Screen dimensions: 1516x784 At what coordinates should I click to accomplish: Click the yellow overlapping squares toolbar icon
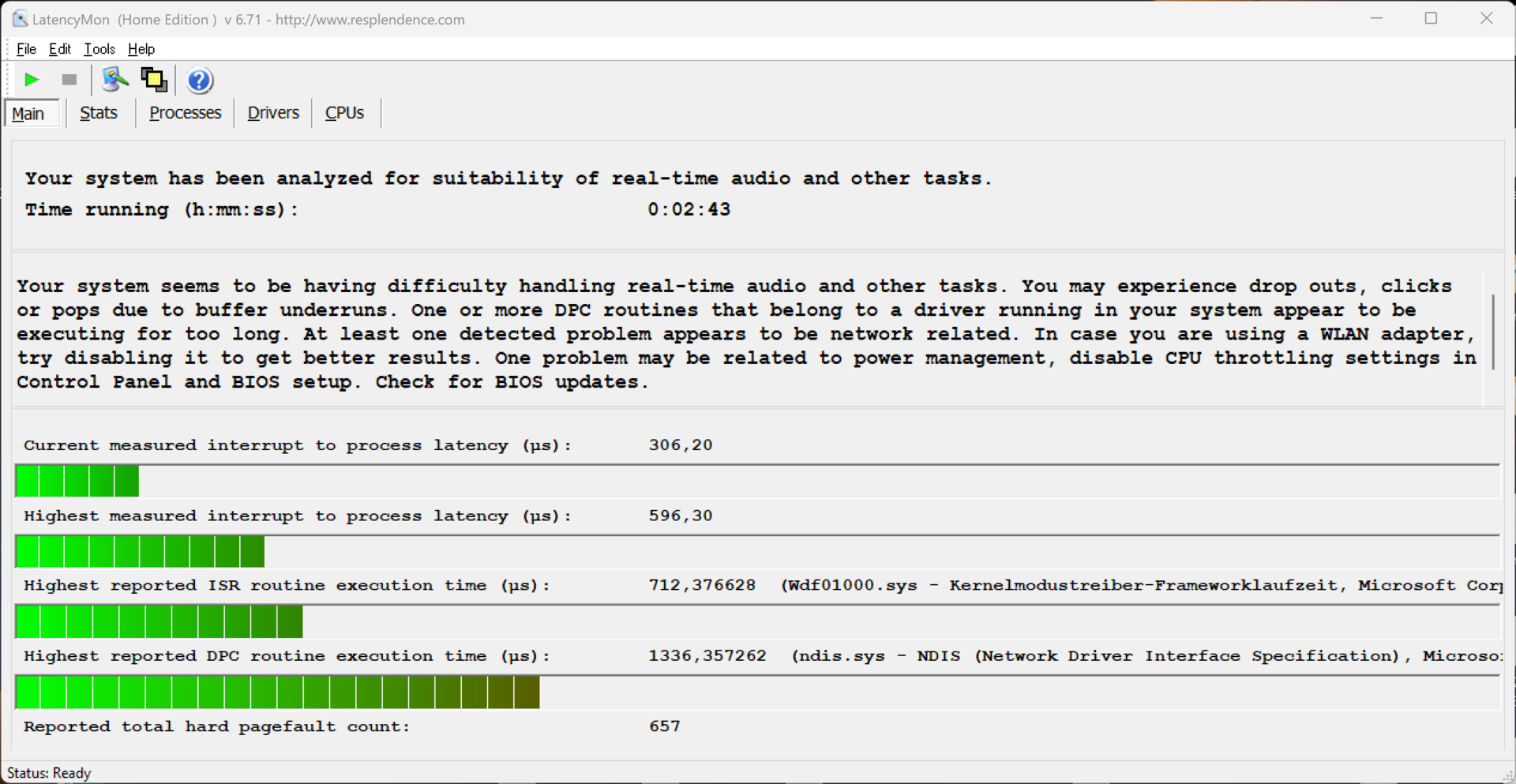click(x=154, y=80)
